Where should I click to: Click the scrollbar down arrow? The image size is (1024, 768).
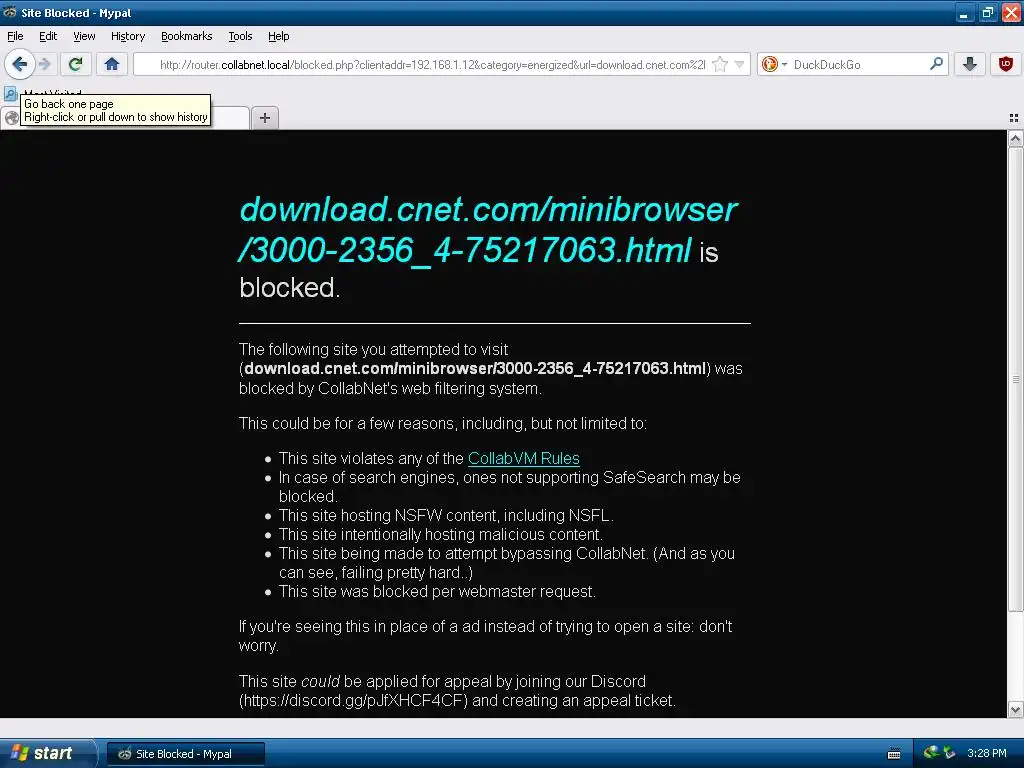(1016, 710)
